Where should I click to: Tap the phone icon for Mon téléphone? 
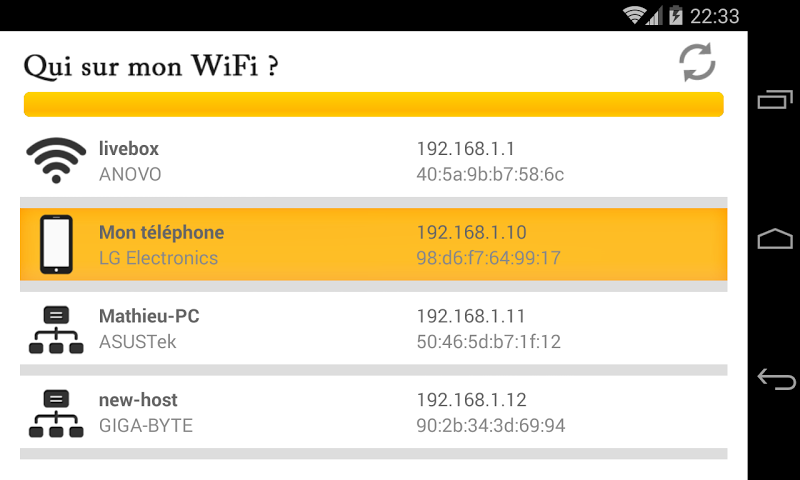tap(56, 245)
